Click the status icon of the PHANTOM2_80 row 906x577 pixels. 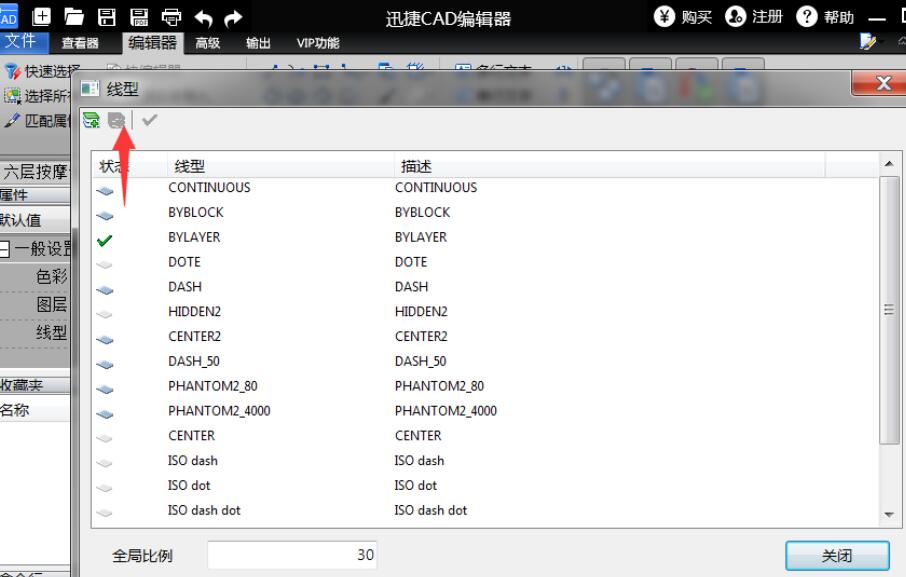105,389
